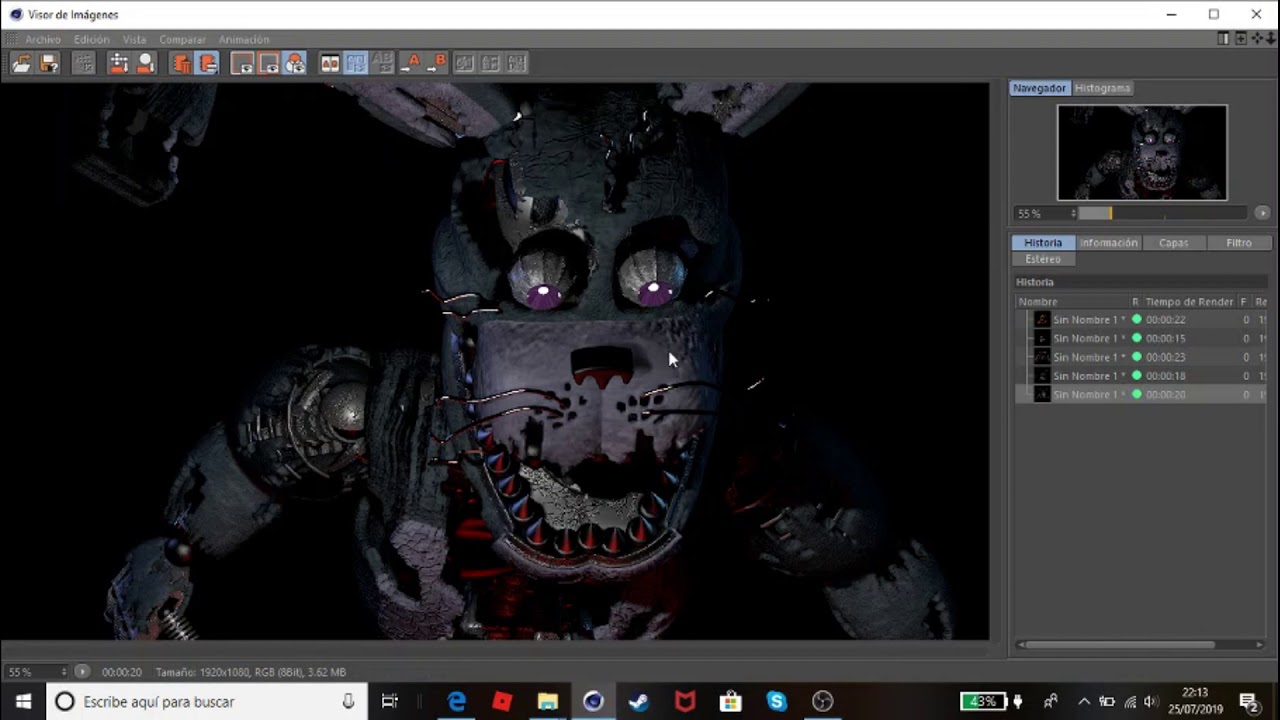Open the Estéreo tab

1043,259
